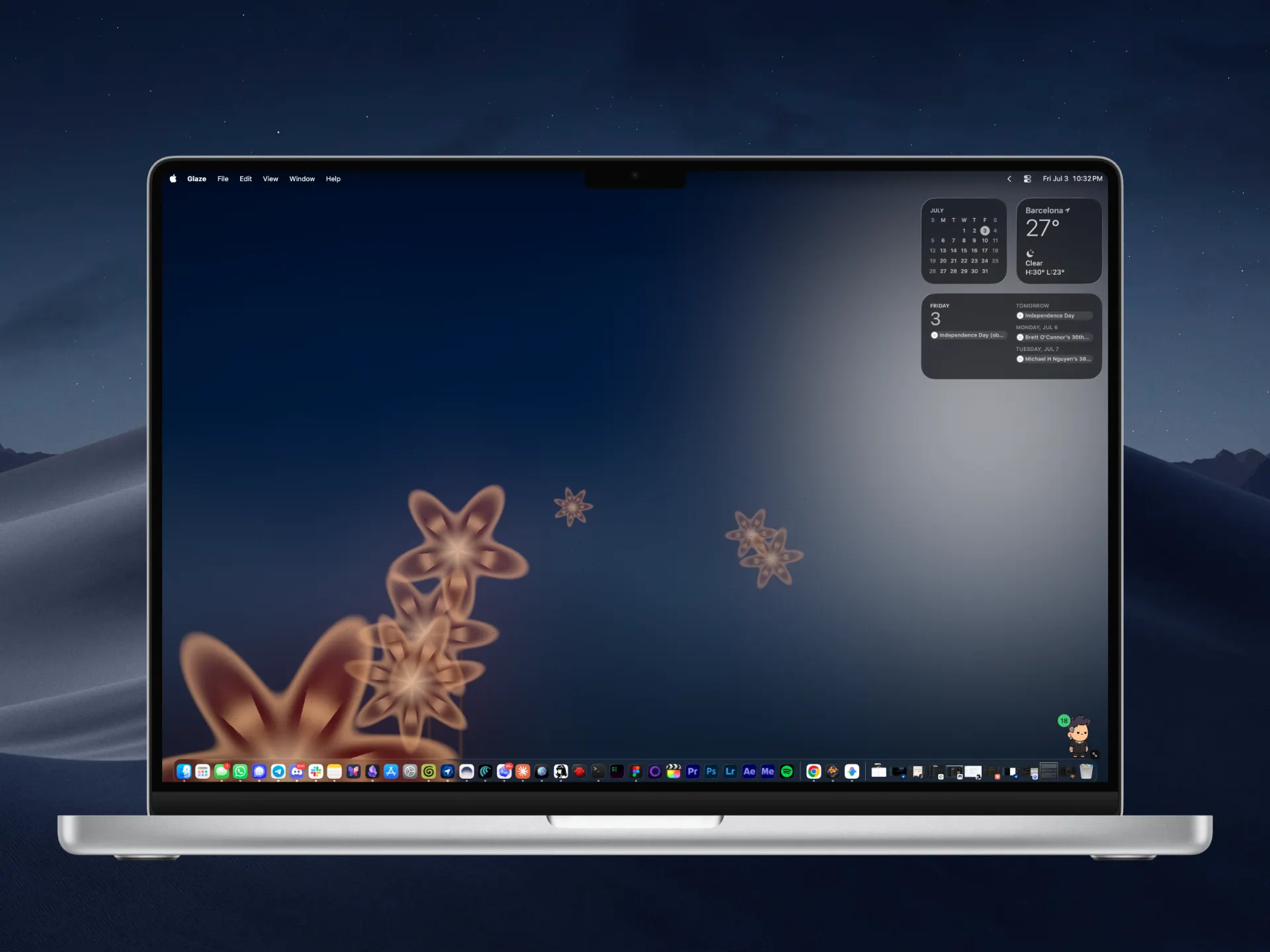
Task: Open the white four-point sparkle Dock icon
Action: coord(852,772)
